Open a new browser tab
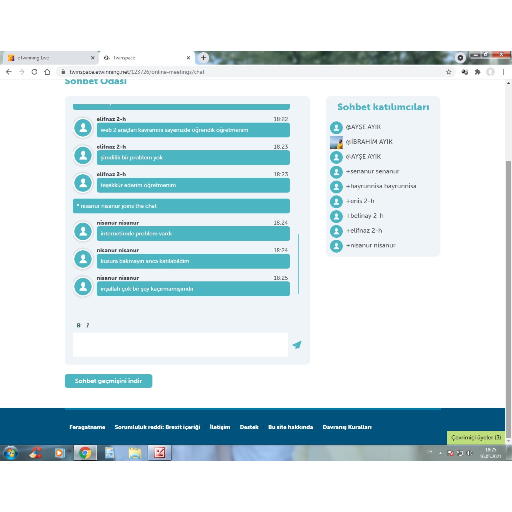Image resolution: width=512 pixels, height=512 pixels. (203, 58)
